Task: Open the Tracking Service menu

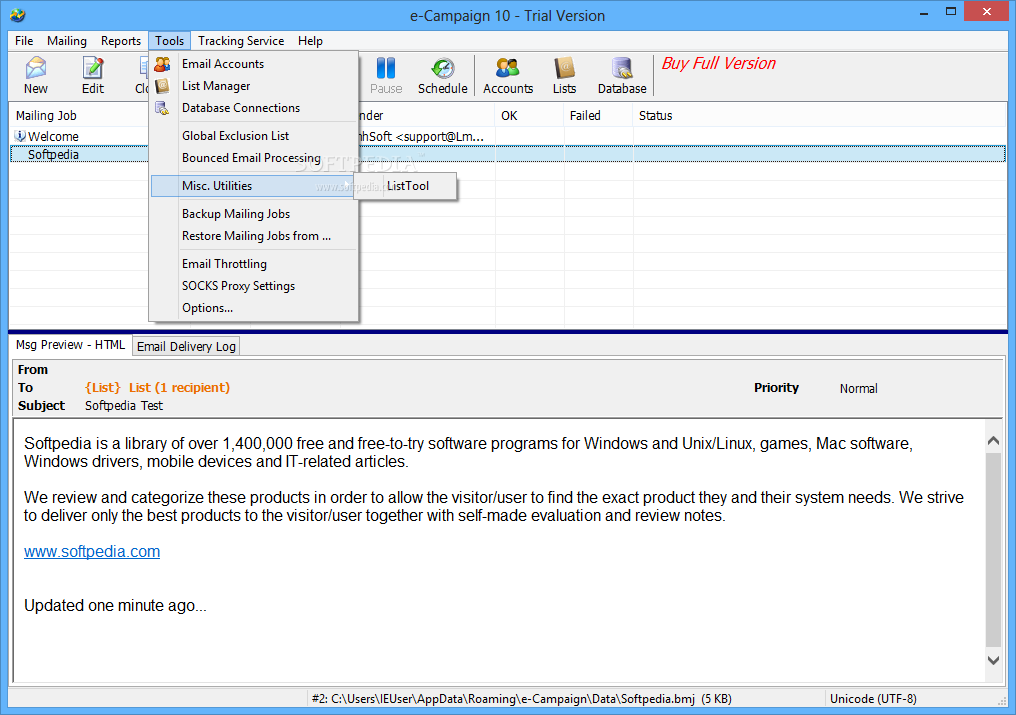Action: click(241, 40)
